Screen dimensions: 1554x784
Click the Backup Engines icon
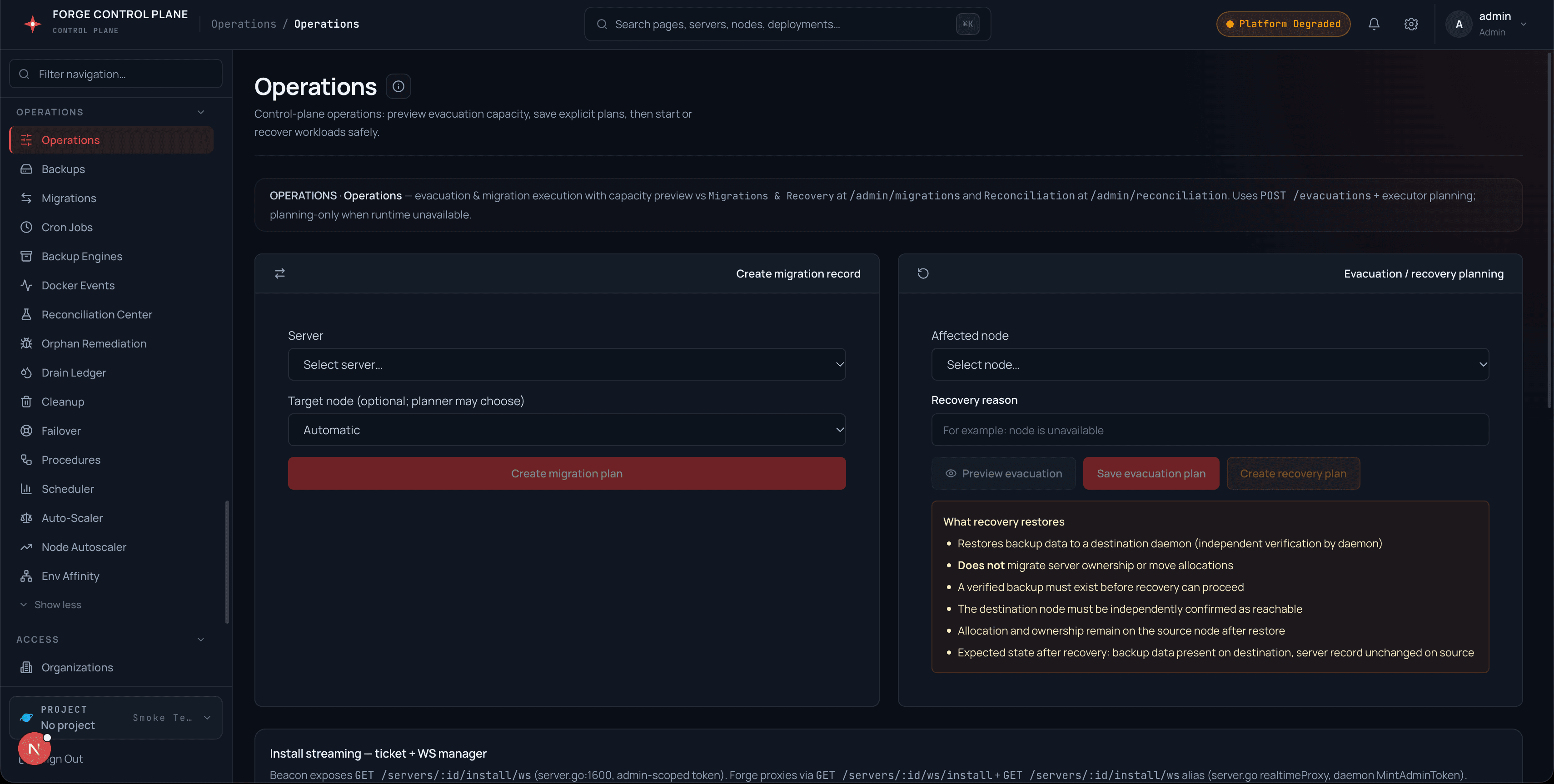[26, 256]
